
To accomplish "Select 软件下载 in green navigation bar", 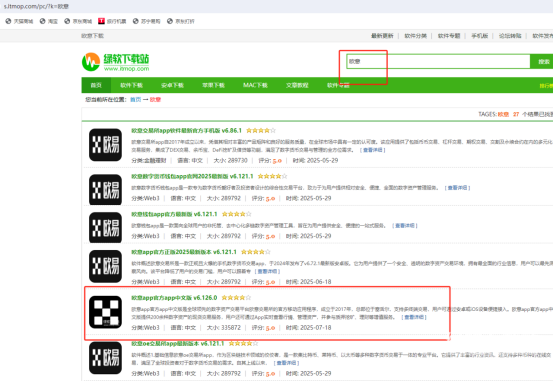I will click(x=131, y=85).
